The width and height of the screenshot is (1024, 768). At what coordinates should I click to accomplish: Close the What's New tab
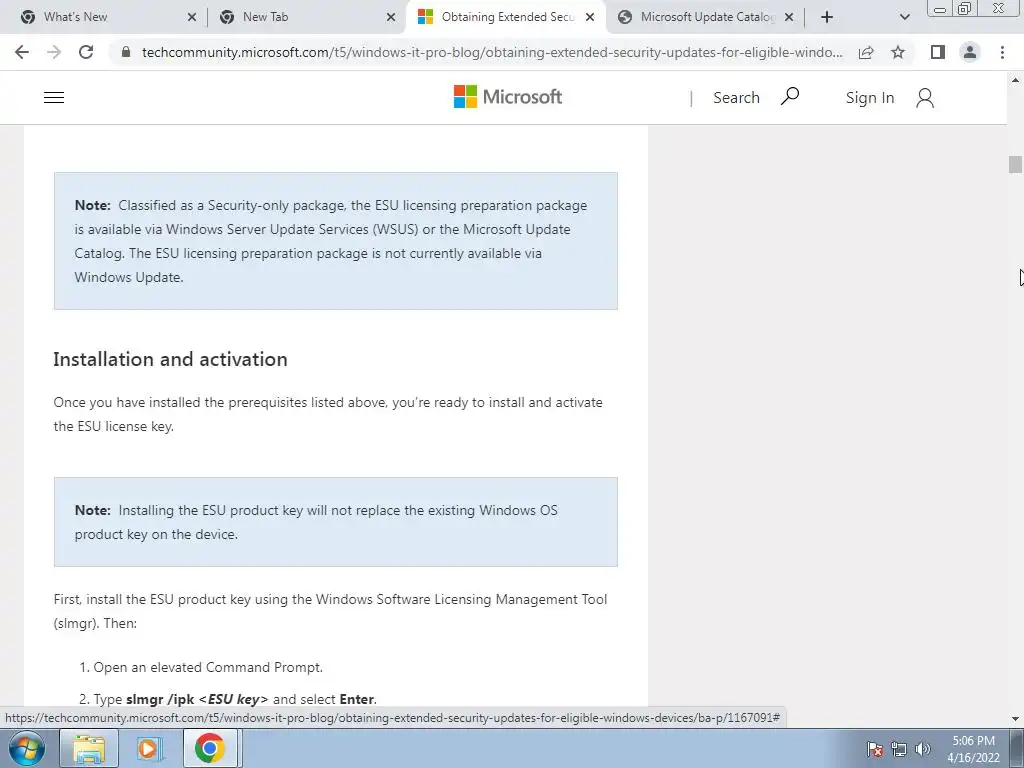pos(191,17)
